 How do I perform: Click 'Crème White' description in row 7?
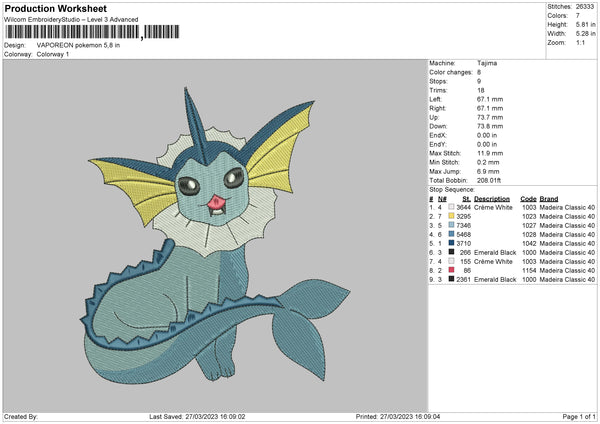493,261
